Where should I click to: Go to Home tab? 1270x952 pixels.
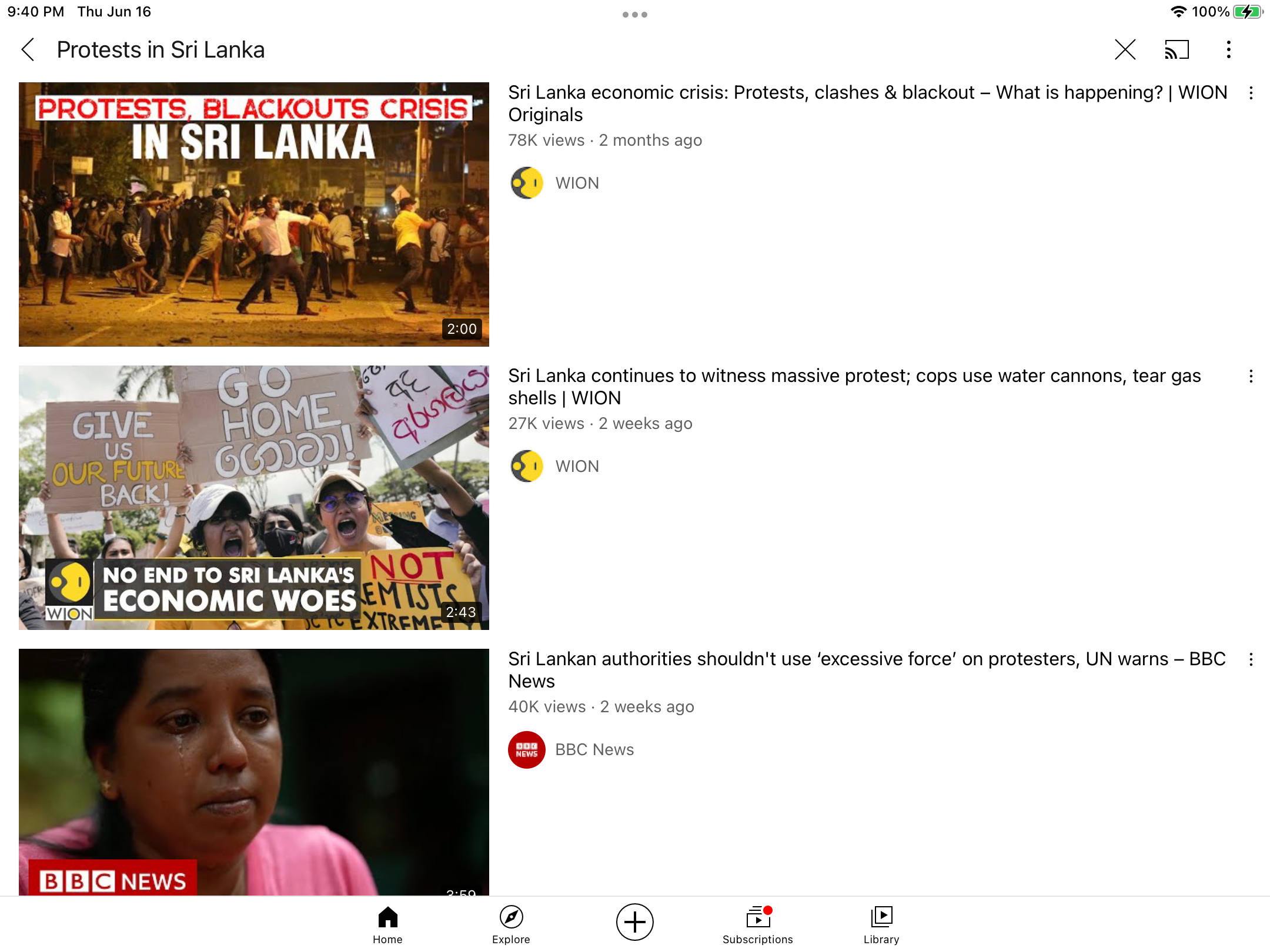coord(387,924)
